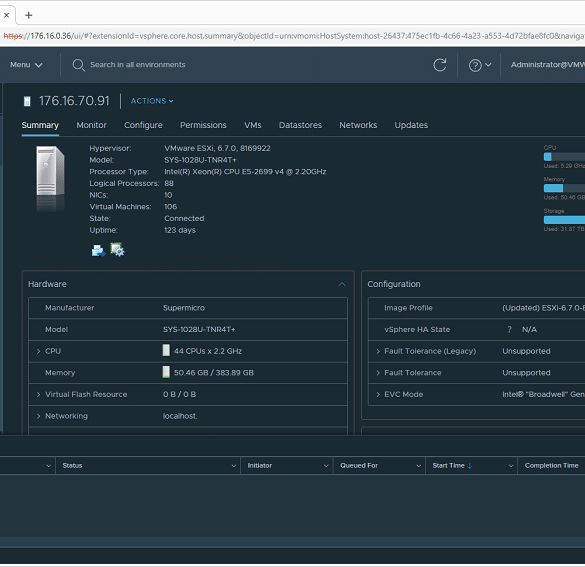Click the large server tower image
The image size is (585, 567).
click(x=50, y=171)
